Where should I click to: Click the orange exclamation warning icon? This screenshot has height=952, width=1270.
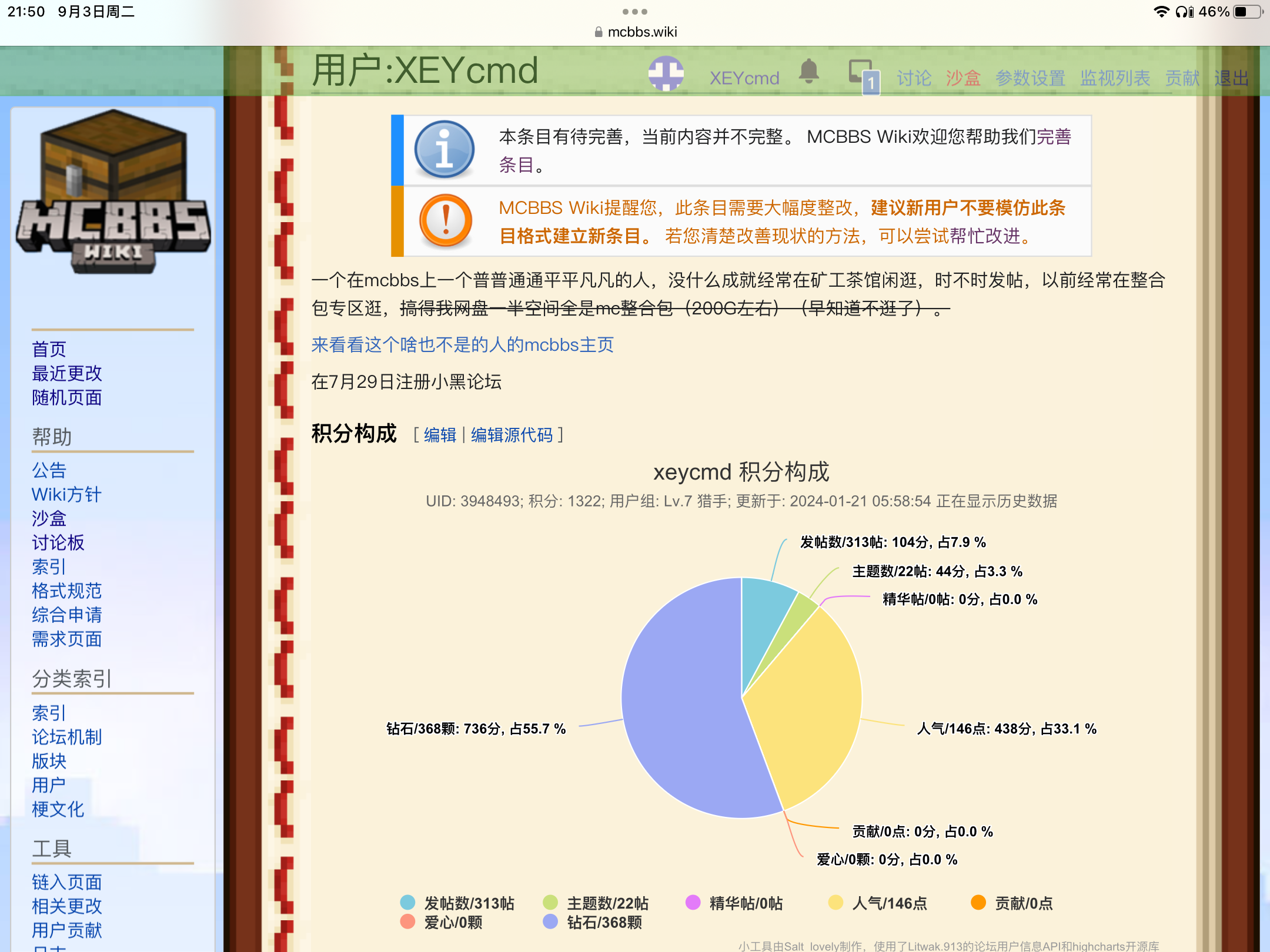coord(446,221)
